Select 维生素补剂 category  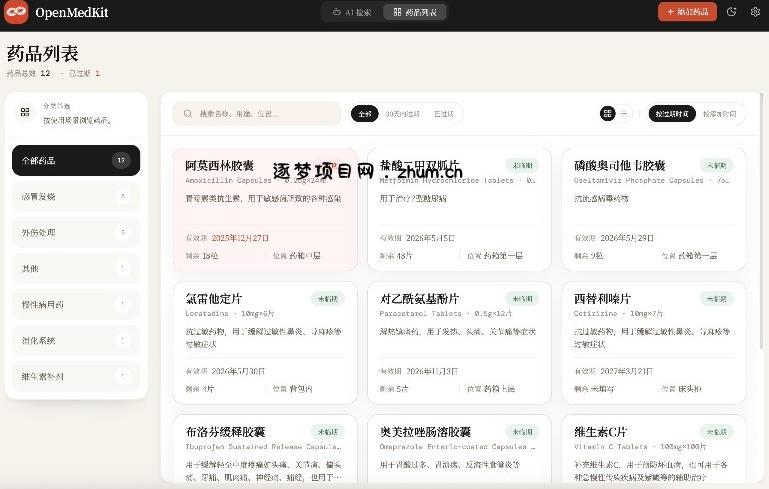[x=76, y=377]
